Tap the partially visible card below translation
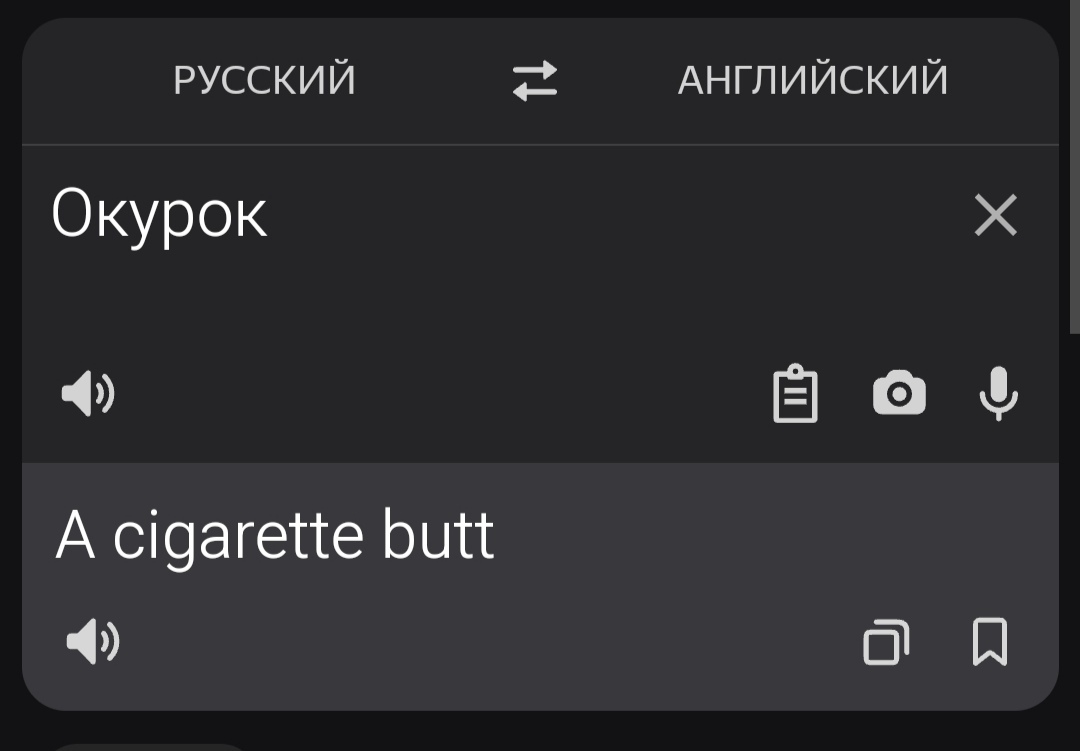 (x=148, y=747)
